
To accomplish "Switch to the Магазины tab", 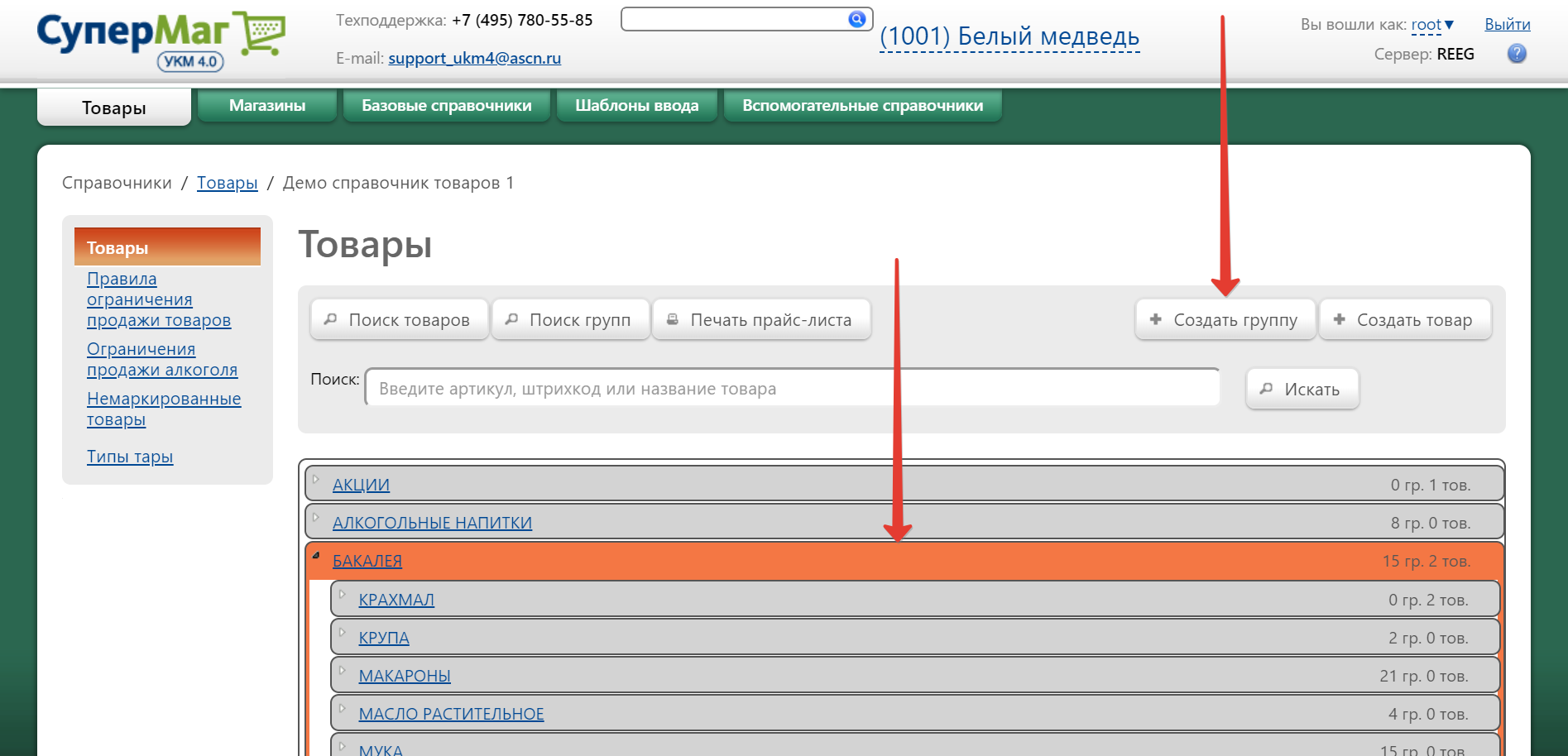I will tap(267, 105).
